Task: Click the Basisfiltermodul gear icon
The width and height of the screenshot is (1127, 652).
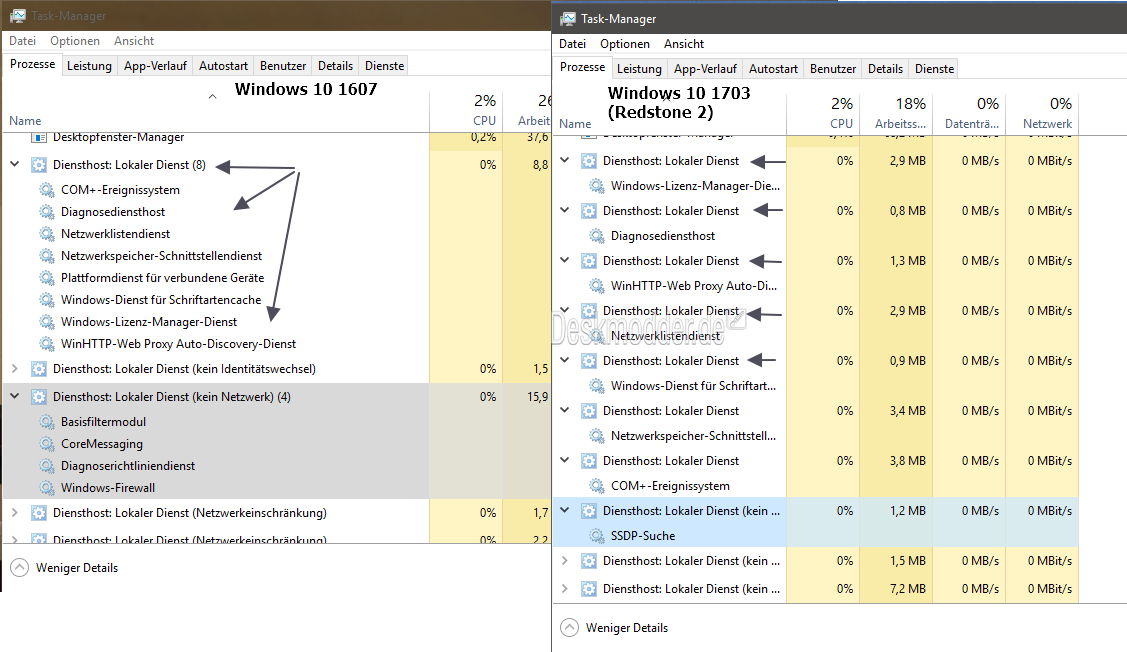Action: coord(47,422)
